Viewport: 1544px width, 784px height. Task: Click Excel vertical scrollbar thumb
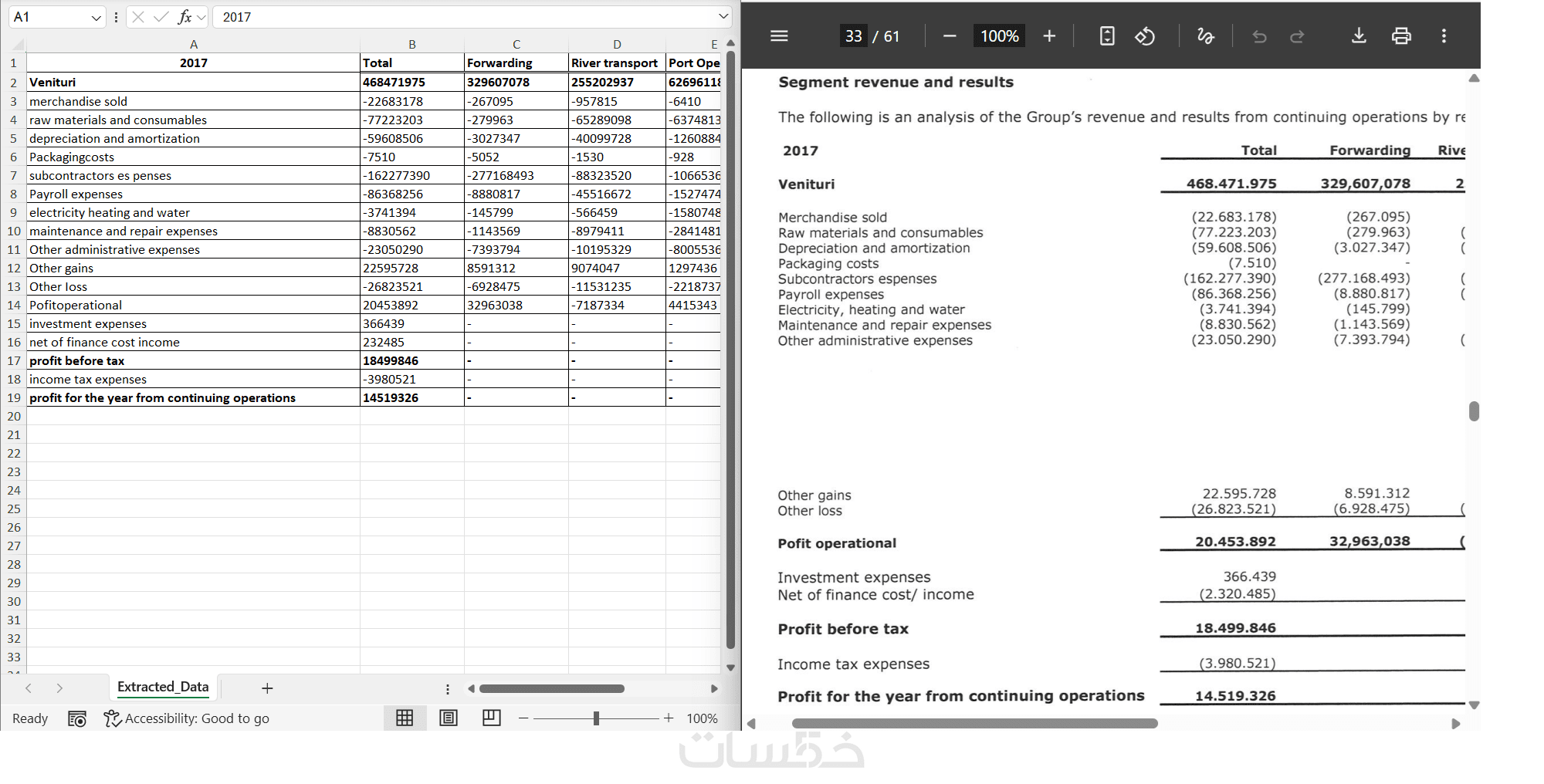pos(730,350)
